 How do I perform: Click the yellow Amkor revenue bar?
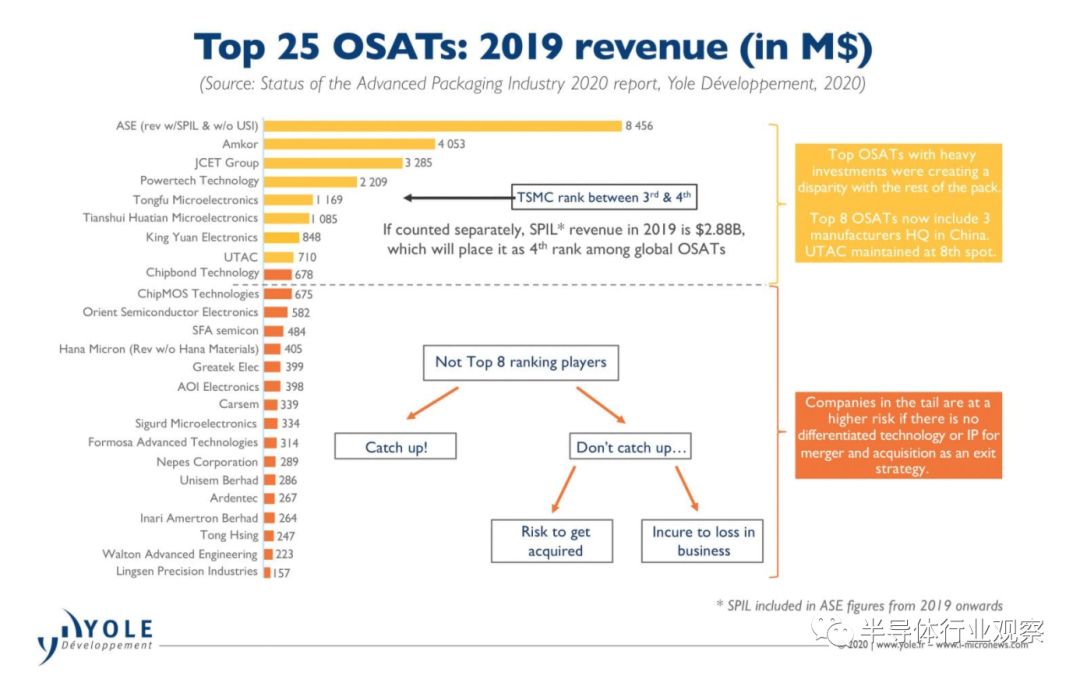pyautogui.click(x=350, y=144)
